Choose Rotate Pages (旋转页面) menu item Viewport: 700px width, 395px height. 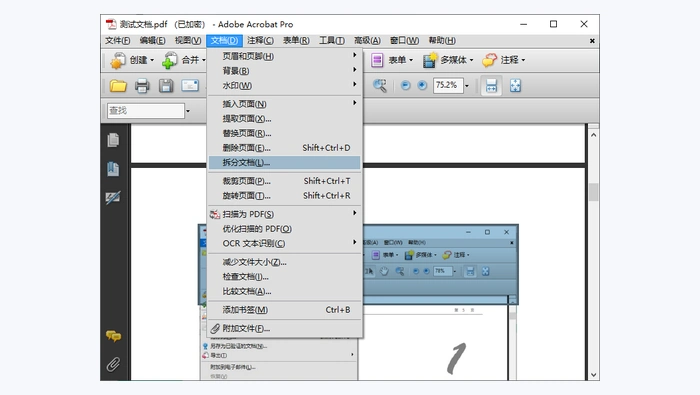[x=284, y=196]
